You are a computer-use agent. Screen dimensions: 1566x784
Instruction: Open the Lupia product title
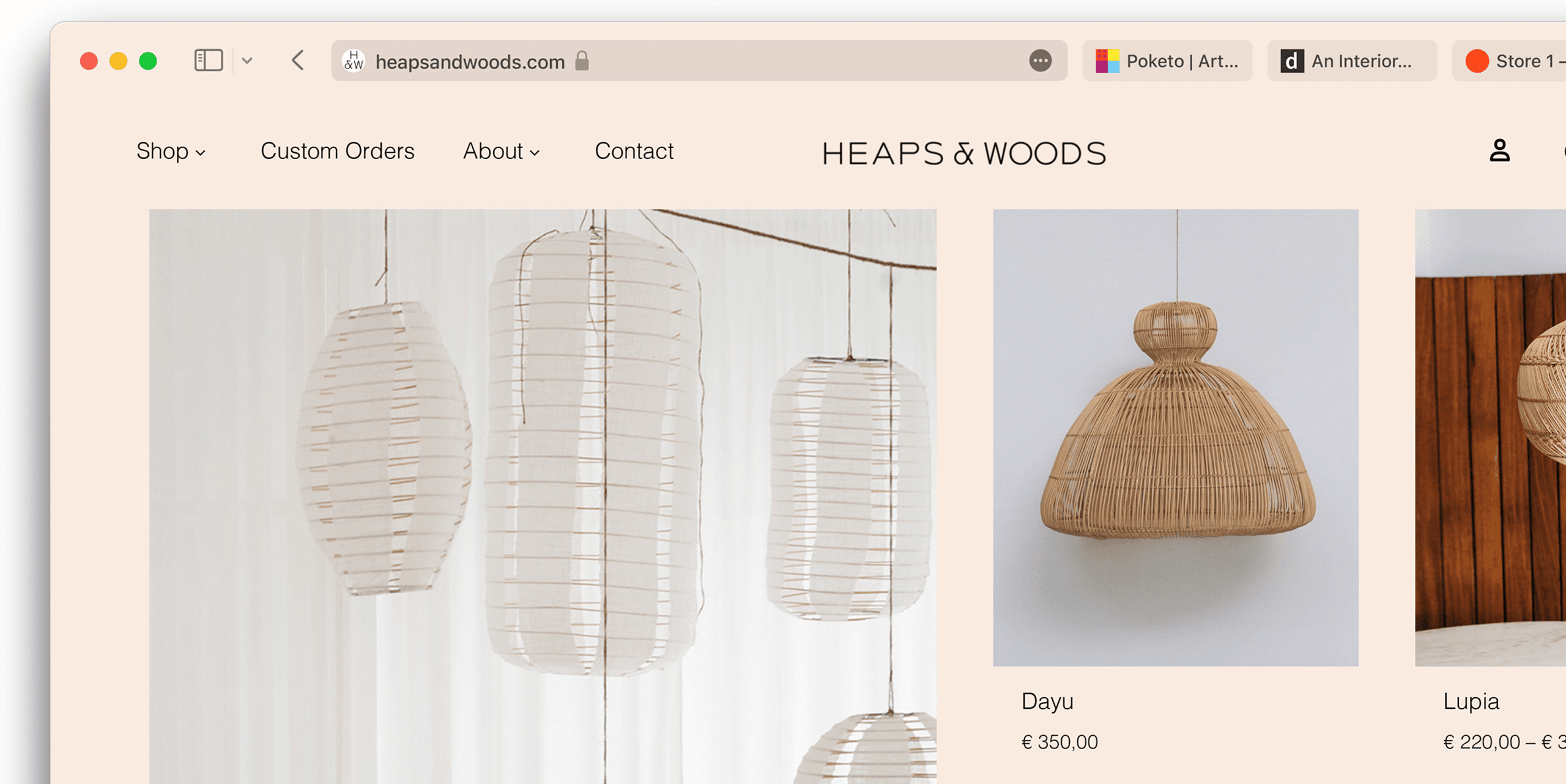(1471, 701)
